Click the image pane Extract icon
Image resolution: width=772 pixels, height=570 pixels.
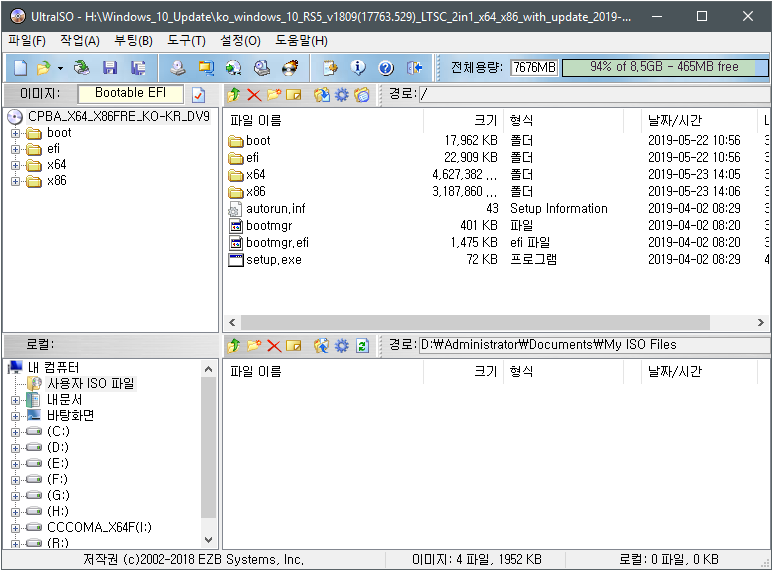[x=322, y=95]
